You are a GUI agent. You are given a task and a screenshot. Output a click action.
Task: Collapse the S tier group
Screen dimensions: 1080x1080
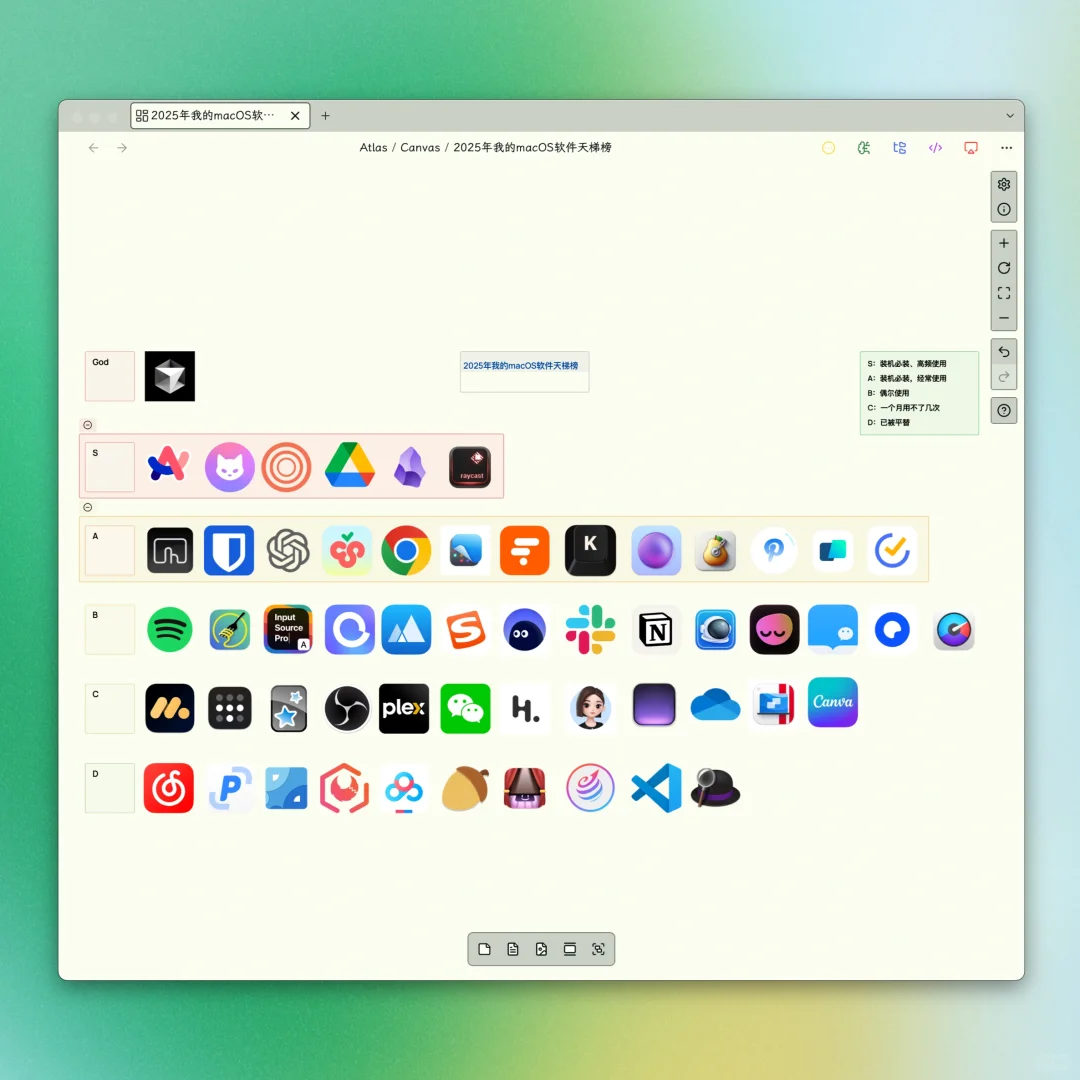(87, 425)
